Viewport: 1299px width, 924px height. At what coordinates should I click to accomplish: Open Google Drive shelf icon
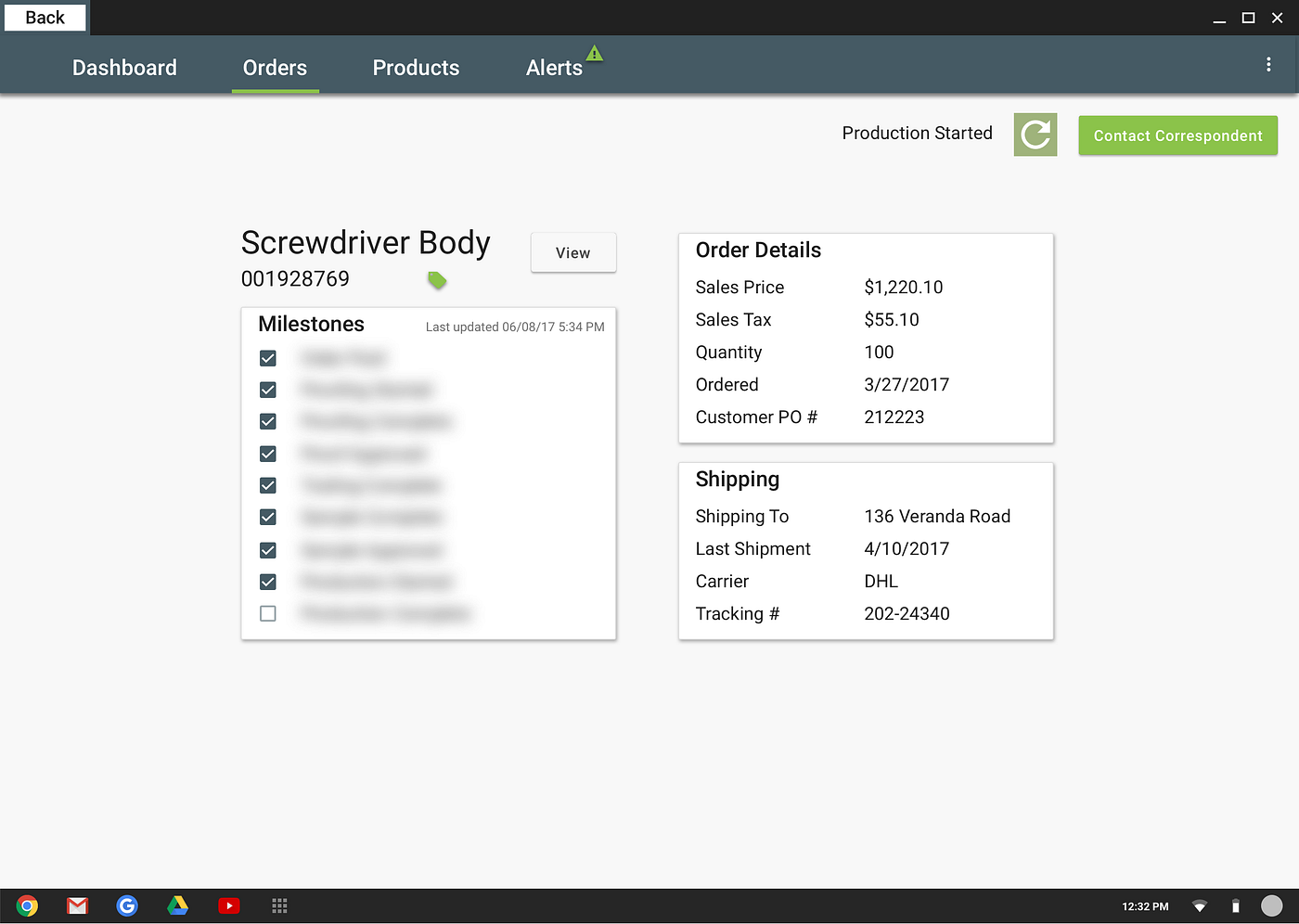point(177,905)
